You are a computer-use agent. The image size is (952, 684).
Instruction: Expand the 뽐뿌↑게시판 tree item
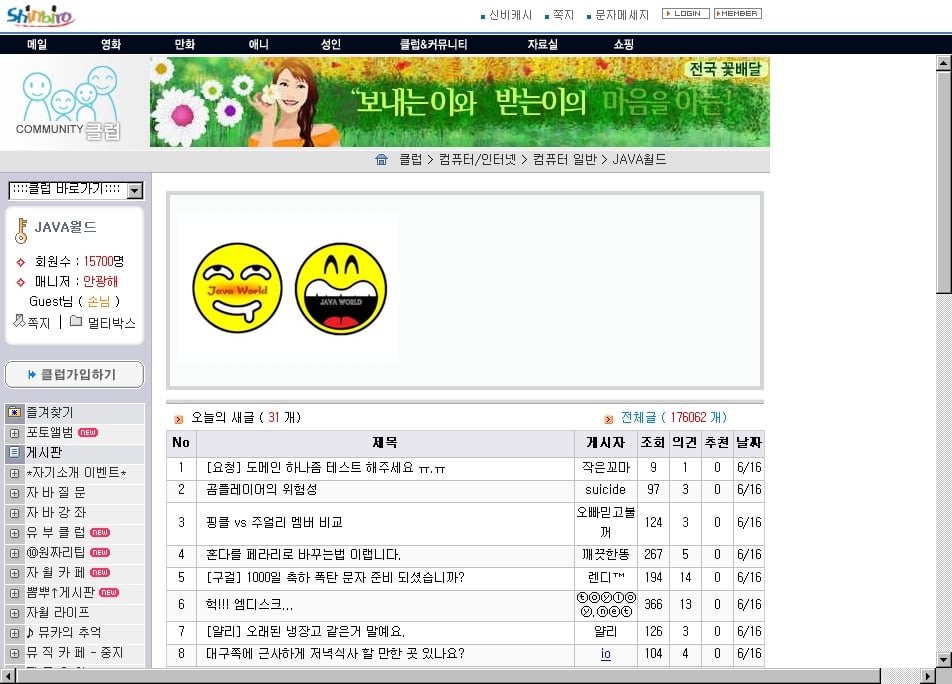point(15,594)
